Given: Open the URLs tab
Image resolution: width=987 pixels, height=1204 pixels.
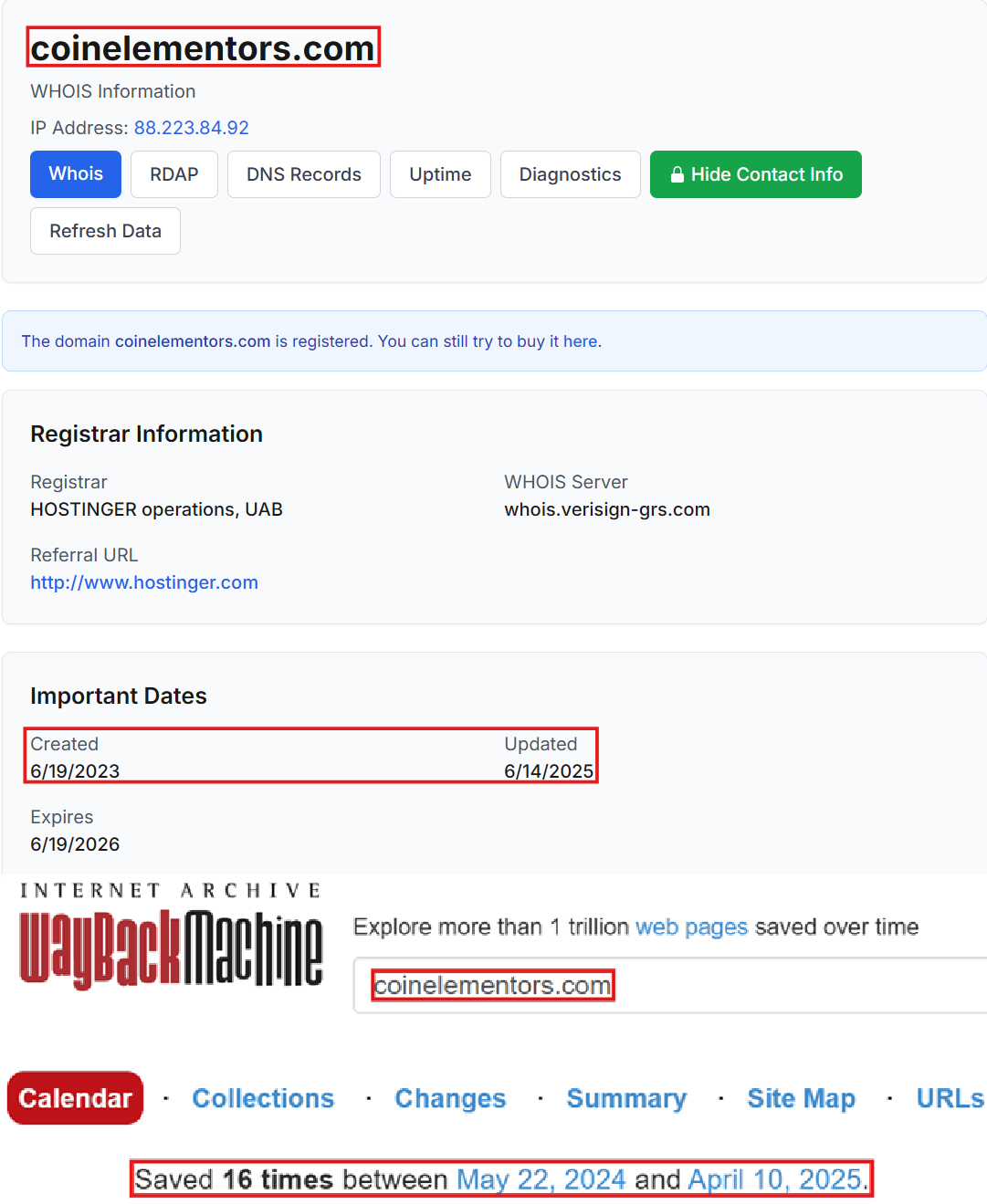Looking at the screenshot, I should point(950,1098).
